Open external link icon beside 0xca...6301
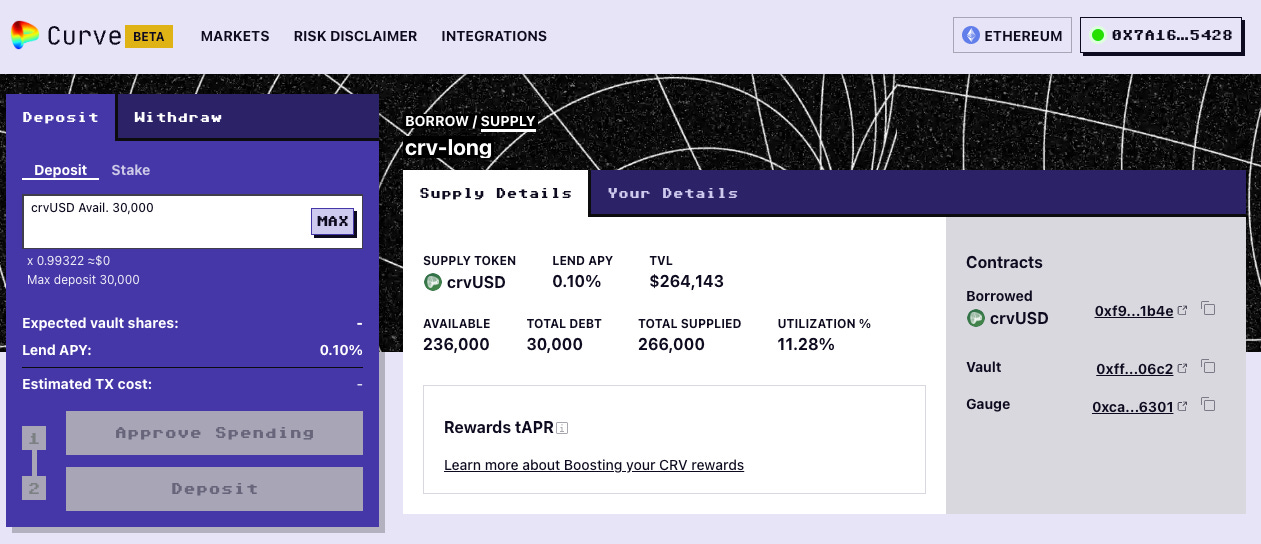 [x=1183, y=407]
